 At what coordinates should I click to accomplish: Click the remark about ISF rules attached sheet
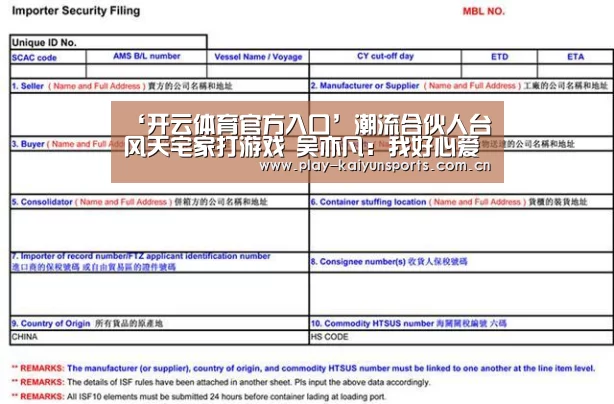(x=221, y=382)
